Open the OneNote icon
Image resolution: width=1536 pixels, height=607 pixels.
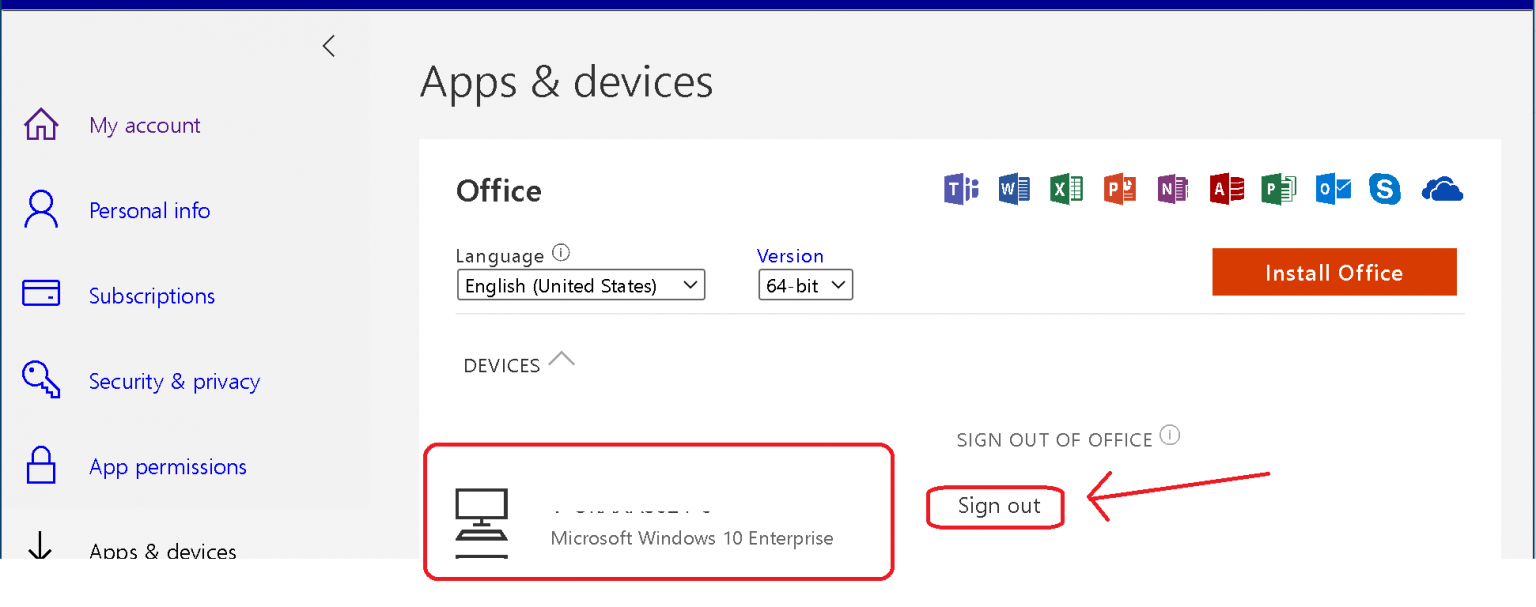[1172, 189]
